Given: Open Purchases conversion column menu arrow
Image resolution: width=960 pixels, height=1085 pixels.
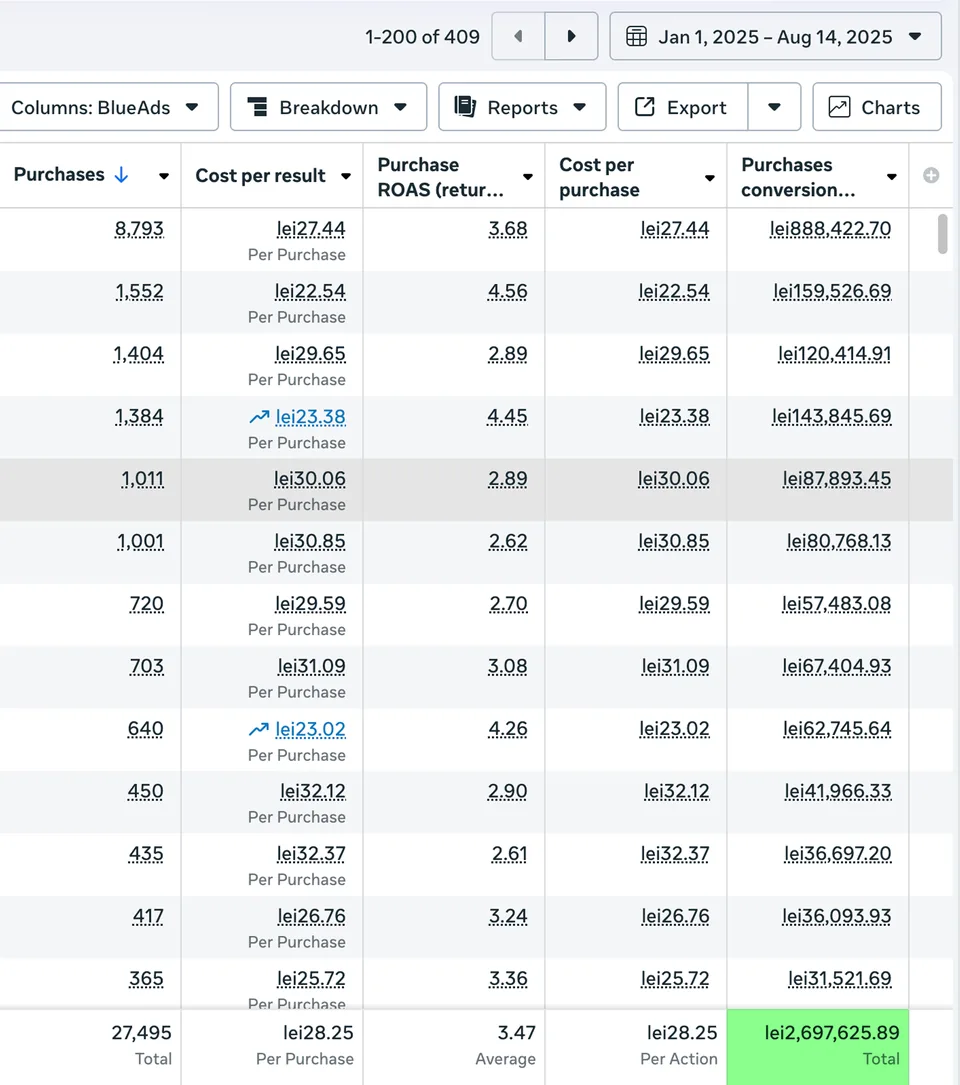Looking at the screenshot, I should click(x=892, y=177).
